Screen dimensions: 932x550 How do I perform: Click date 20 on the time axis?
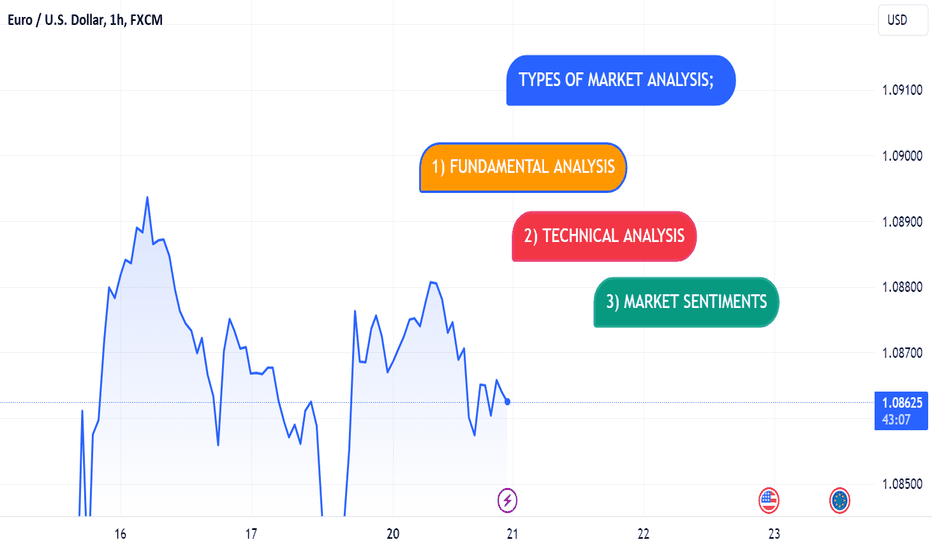(393, 534)
